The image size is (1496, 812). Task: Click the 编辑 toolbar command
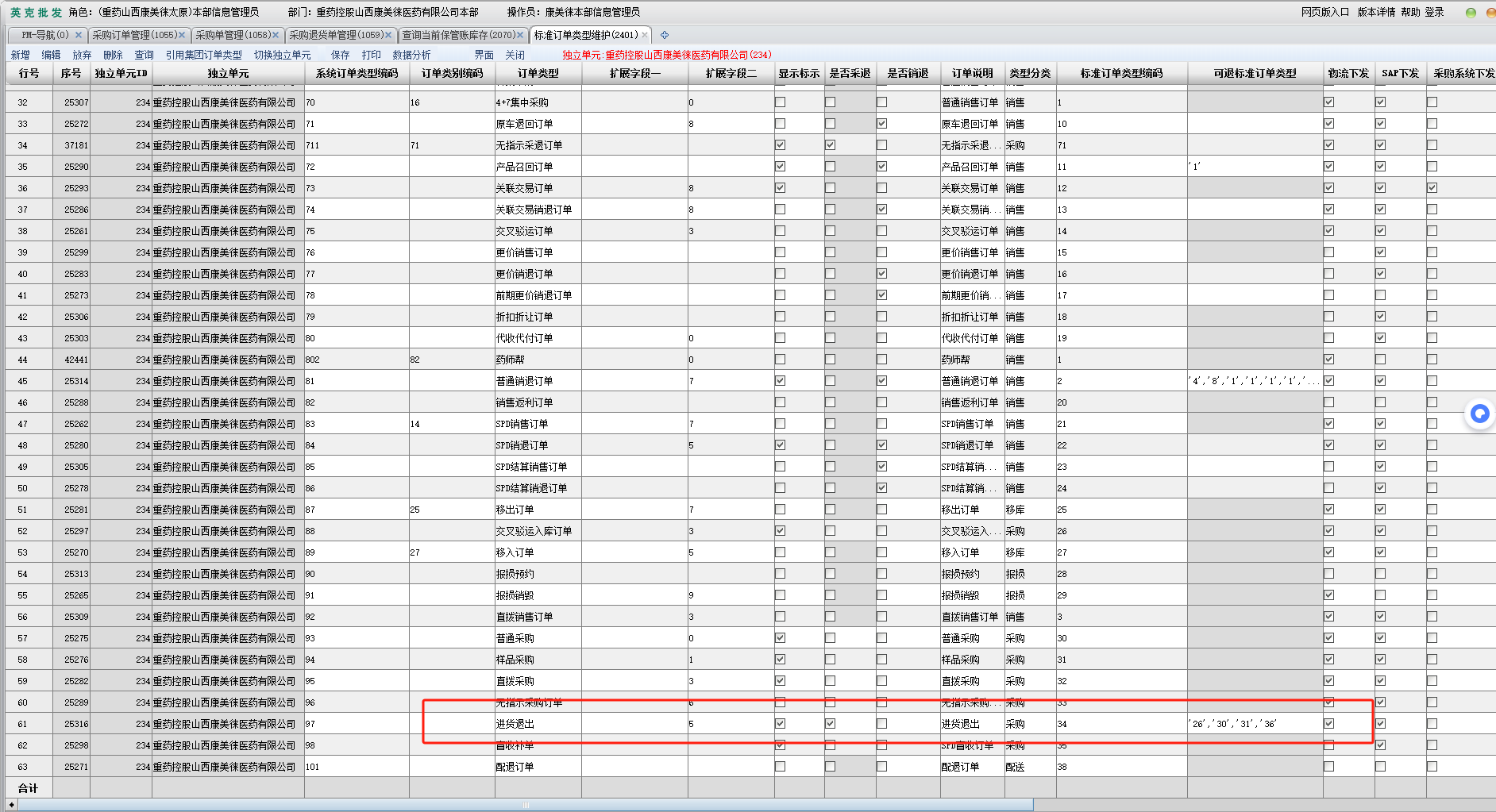[x=51, y=55]
